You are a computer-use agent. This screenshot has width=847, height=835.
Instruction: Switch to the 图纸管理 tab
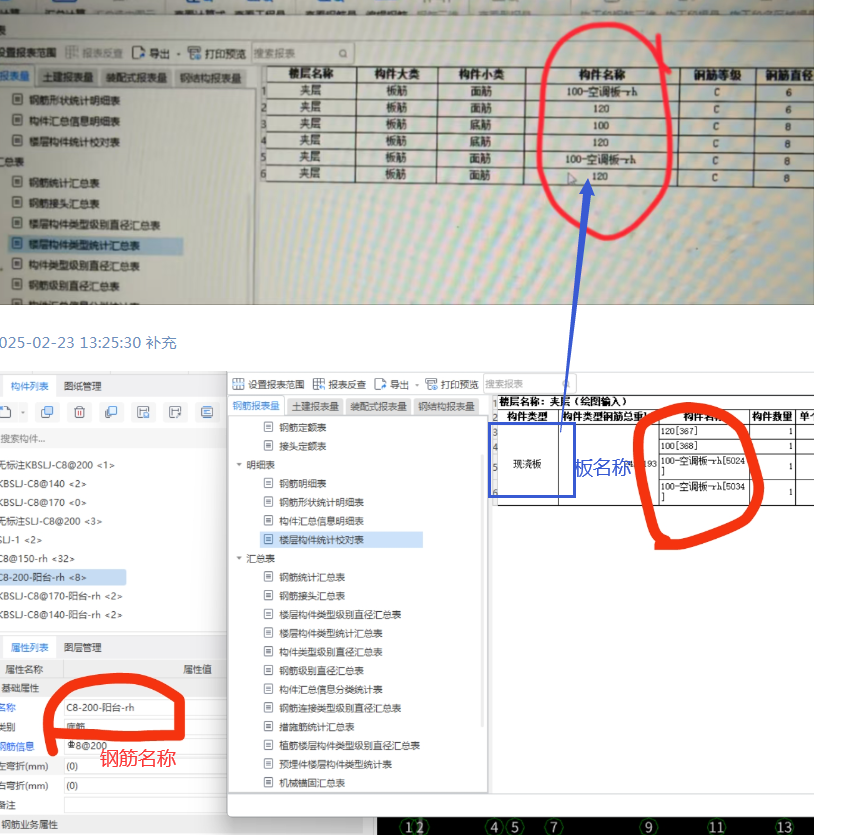[83, 386]
